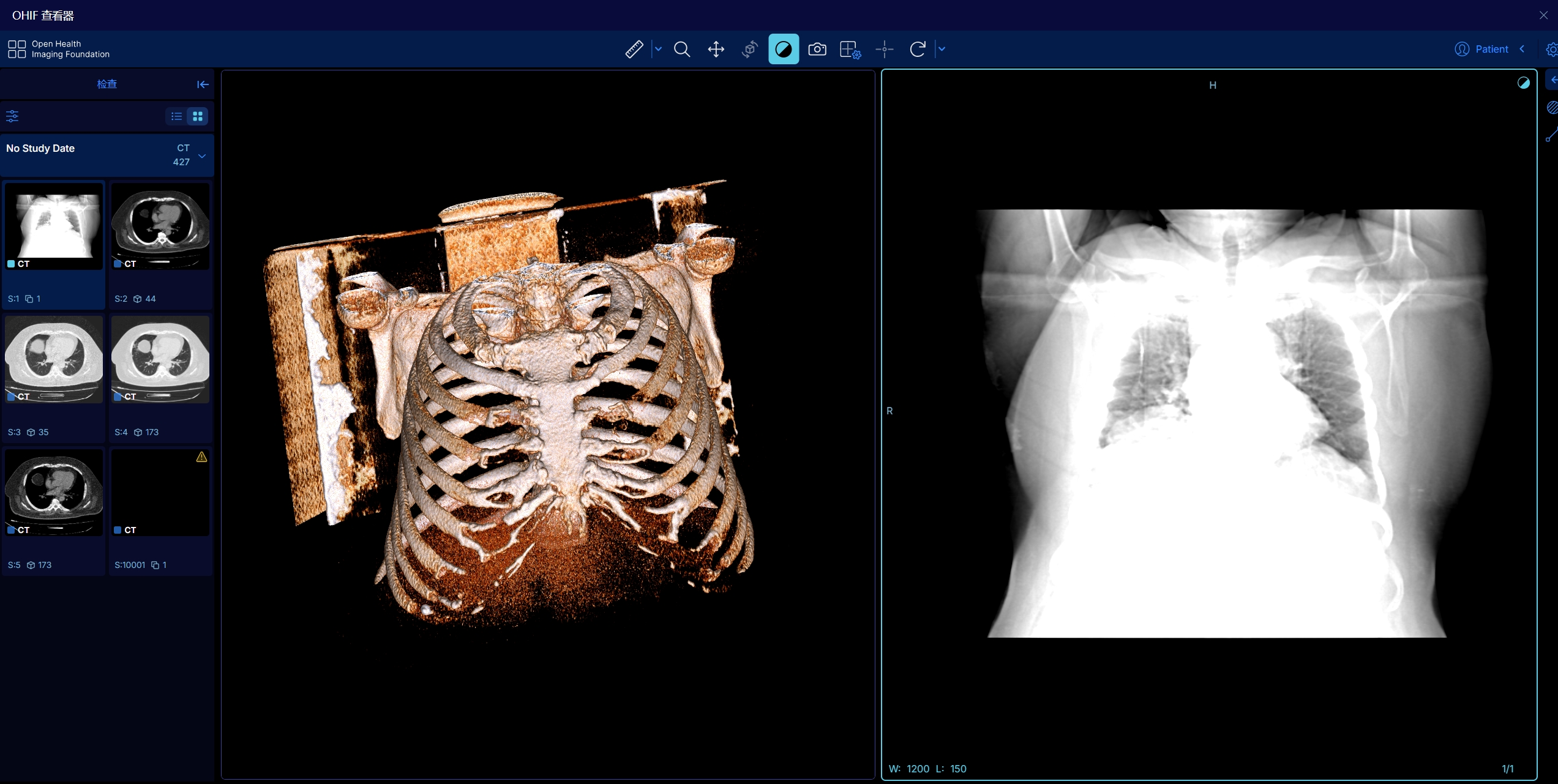
Task: Click the Patient info button
Action: [1481, 49]
